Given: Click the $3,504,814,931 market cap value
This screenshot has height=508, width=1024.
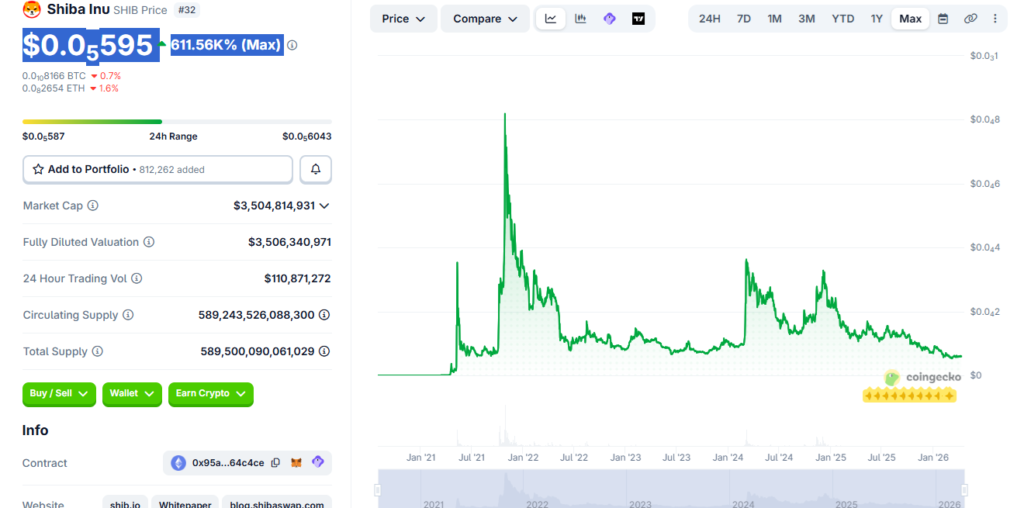Looking at the screenshot, I should [274, 206].
